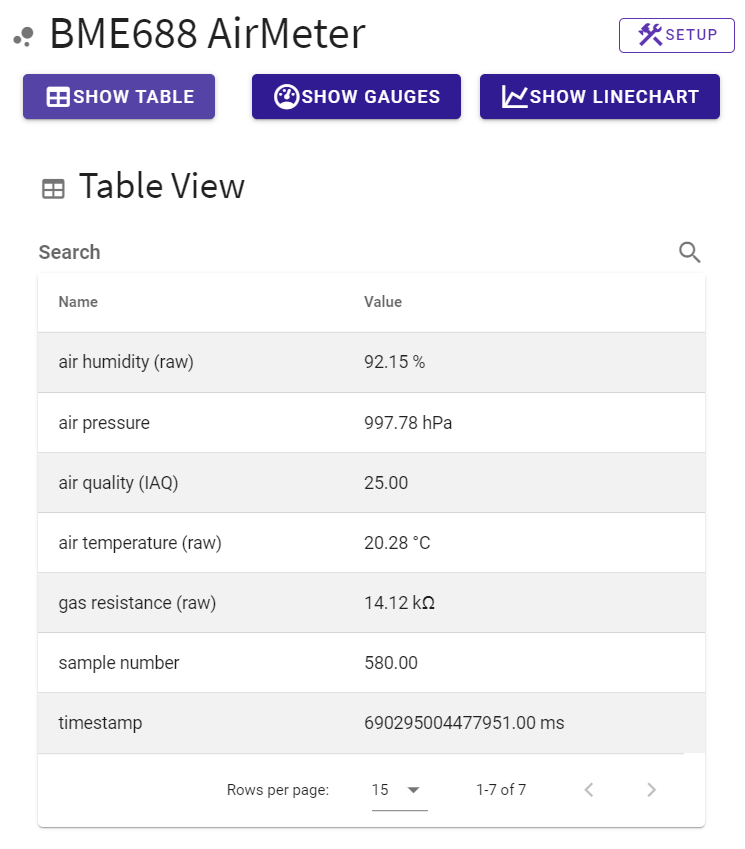Click into the Search input field
Viewport: 745px width, 849px height.
[350, 252]
